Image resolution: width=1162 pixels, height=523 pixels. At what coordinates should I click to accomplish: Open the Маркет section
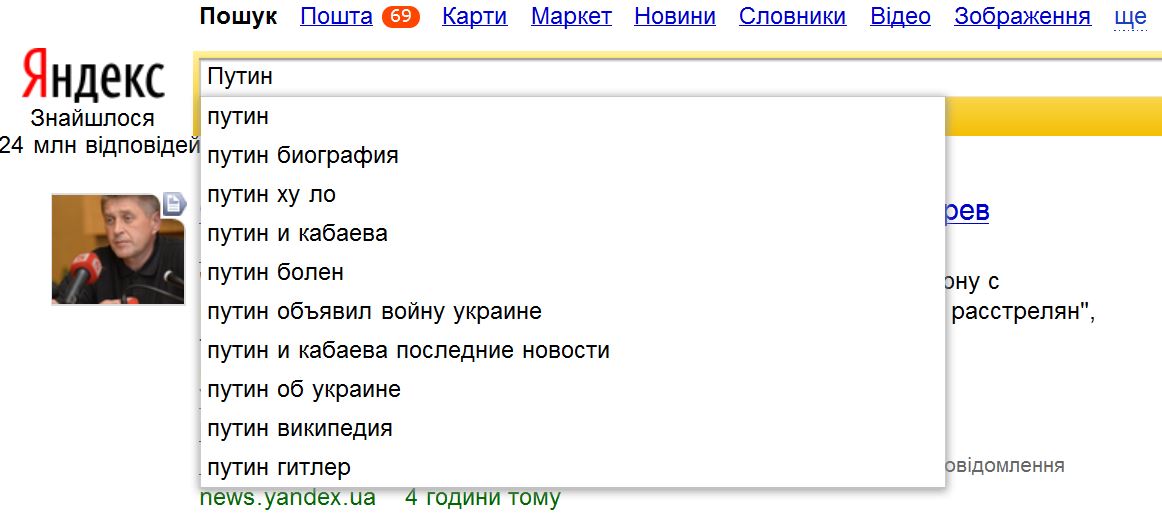pyautogui.click(x=571, y=16)
